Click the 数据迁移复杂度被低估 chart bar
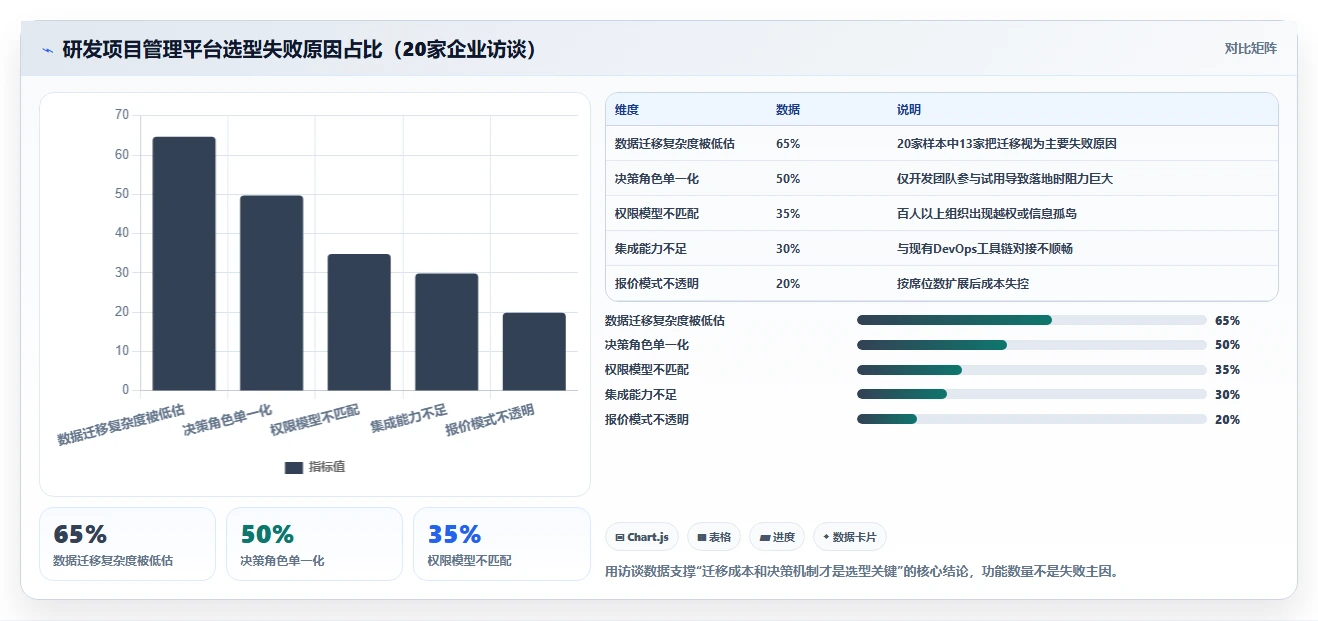This screenshot has width=1318, height=621. (x=184, y=263)
